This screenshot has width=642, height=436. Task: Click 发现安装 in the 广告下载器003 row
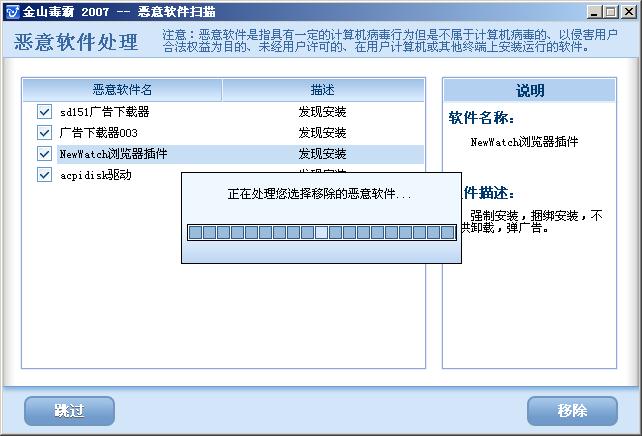(322, 133)
